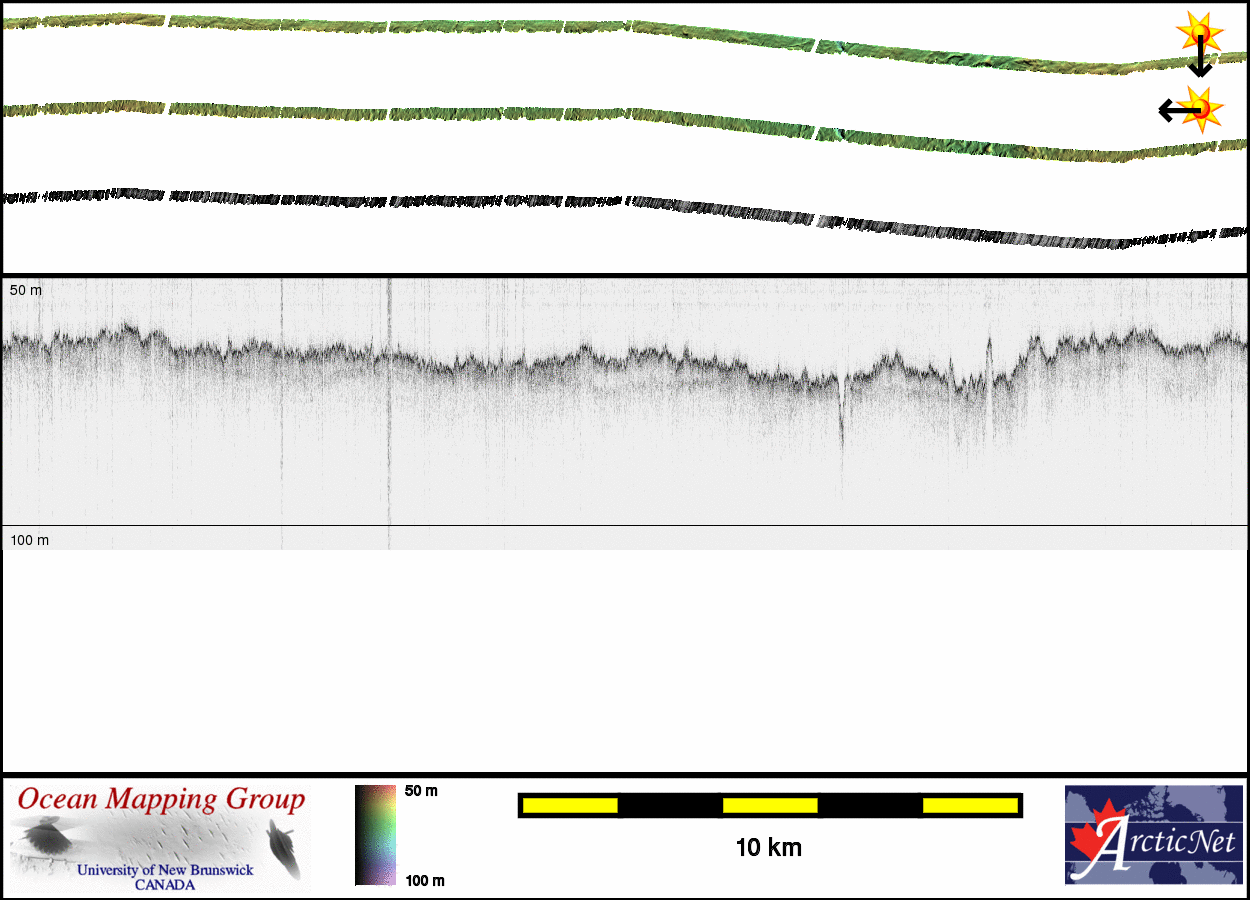Viewport: 1250px width, 900px height.
Task: Click the University of New Brunswick text
Action: 165,870
